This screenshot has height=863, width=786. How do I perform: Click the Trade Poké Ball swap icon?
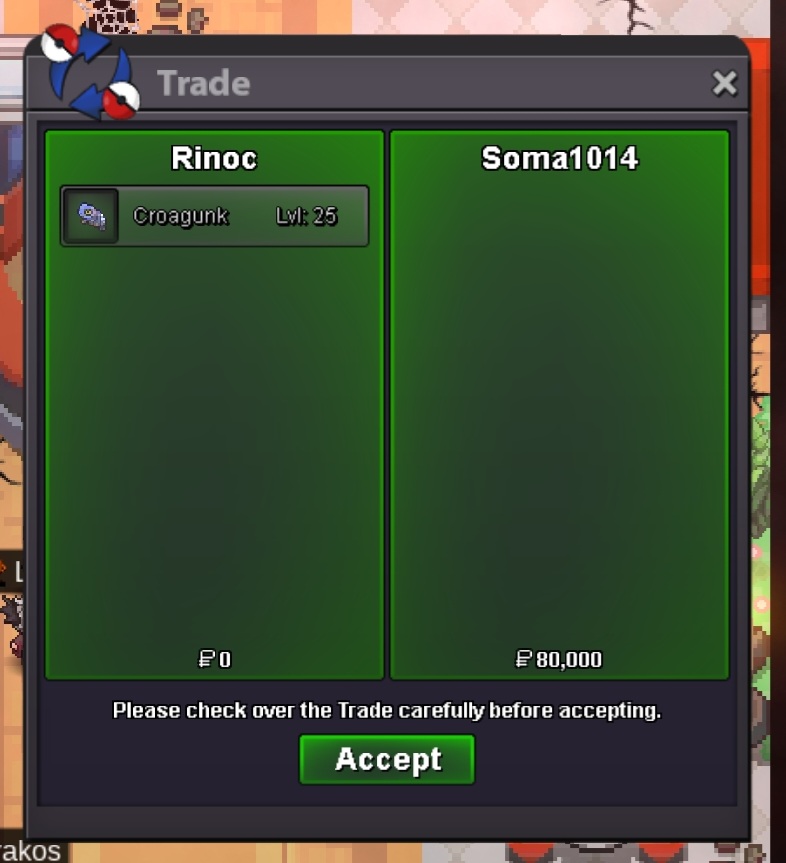90,72
